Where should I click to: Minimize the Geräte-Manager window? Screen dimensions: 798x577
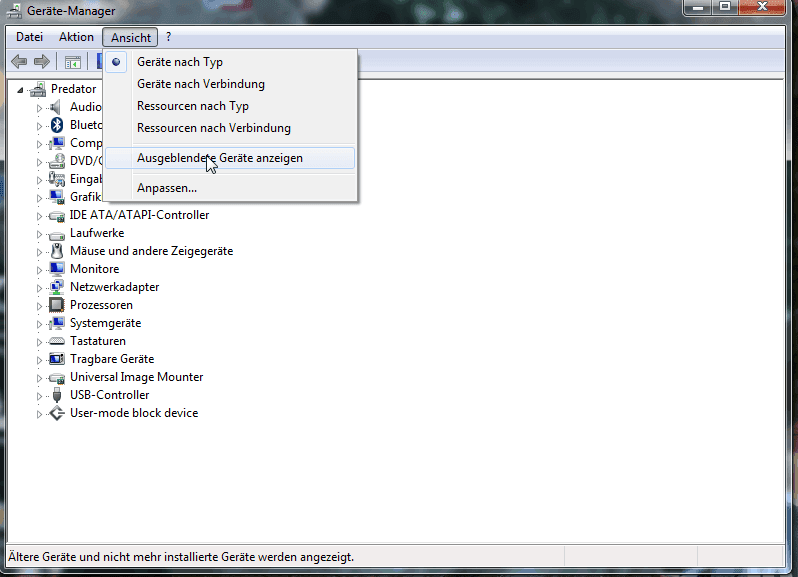point(698,7)
